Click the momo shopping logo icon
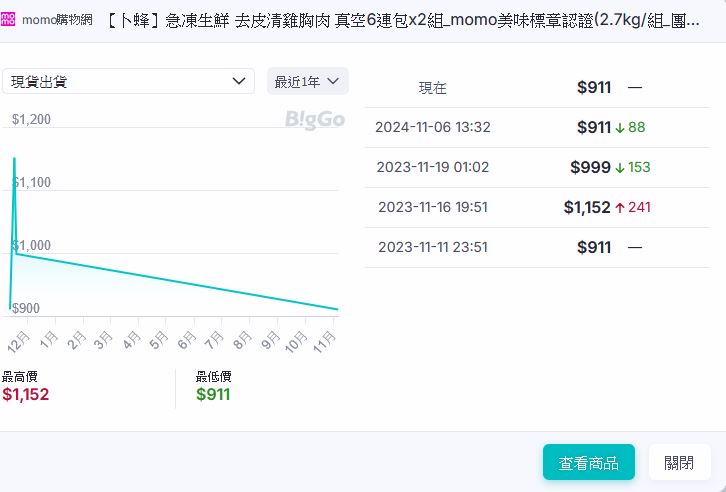Image resolution: width=726 pixels, height=492 pixels. click(8, 19)
